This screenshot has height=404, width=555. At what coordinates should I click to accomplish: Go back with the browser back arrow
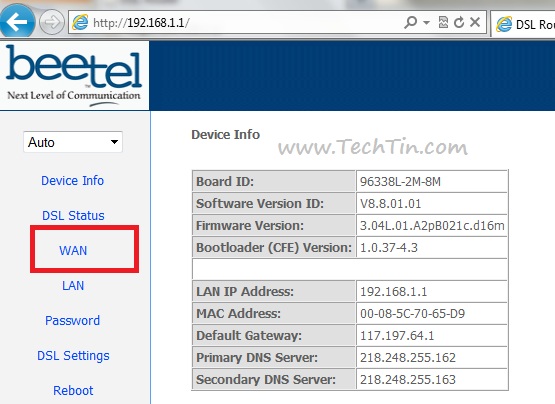click(16, 22)
